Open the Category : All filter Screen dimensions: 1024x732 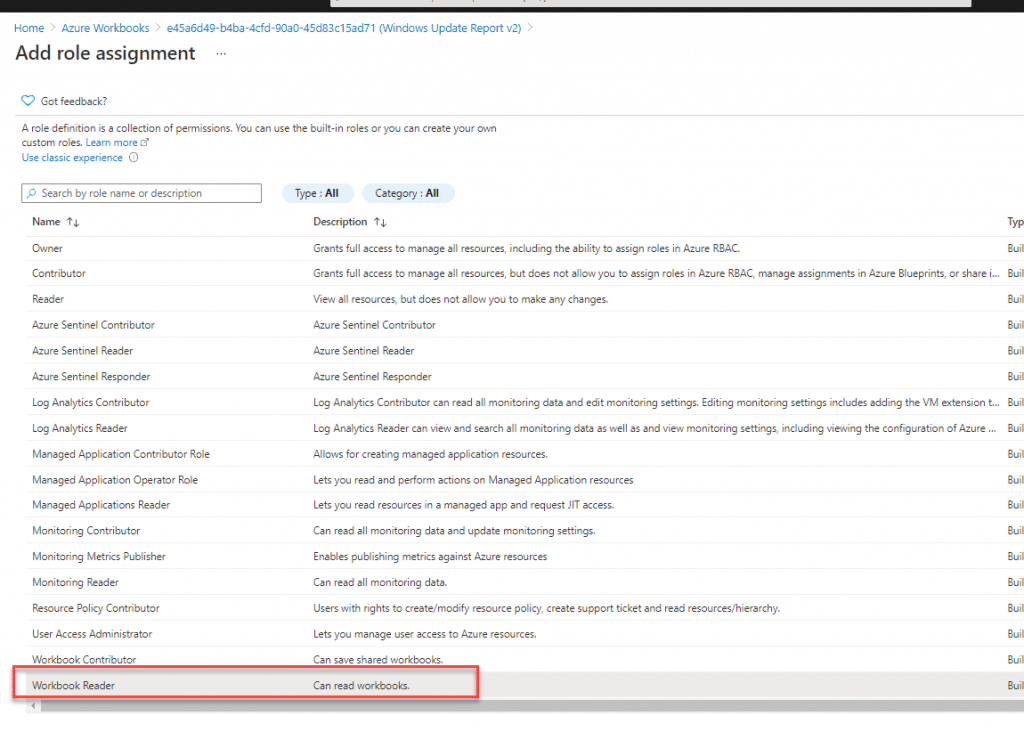[408, 193]
